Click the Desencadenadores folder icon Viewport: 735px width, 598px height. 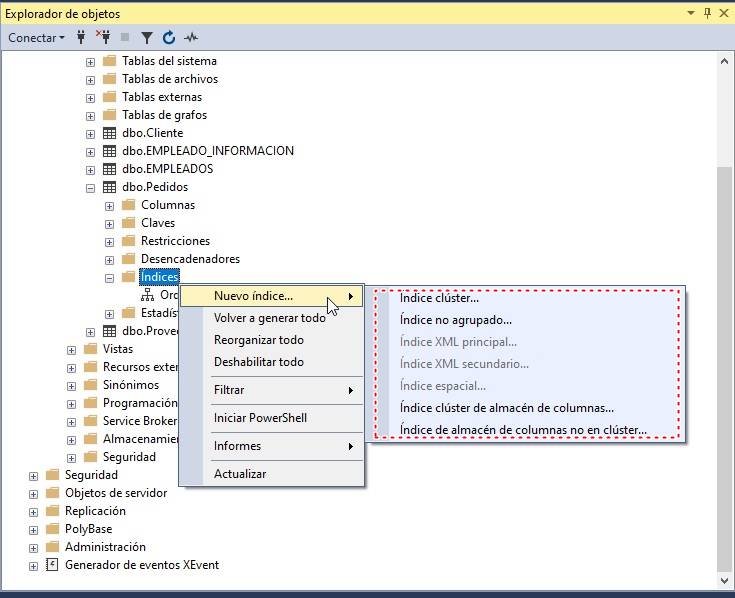click(x=128, y=259)
